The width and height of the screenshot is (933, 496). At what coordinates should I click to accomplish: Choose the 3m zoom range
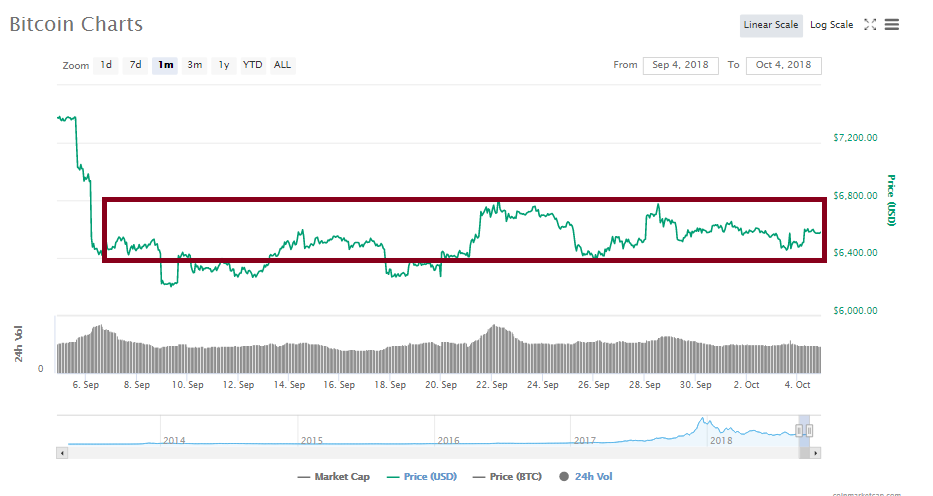195,65
